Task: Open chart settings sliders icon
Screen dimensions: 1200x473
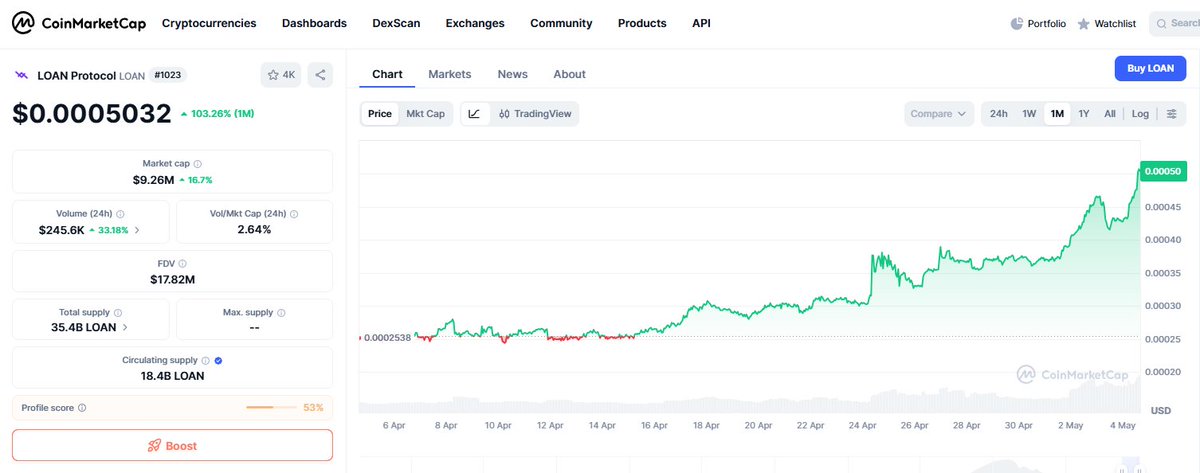Action: [1171, 114]
